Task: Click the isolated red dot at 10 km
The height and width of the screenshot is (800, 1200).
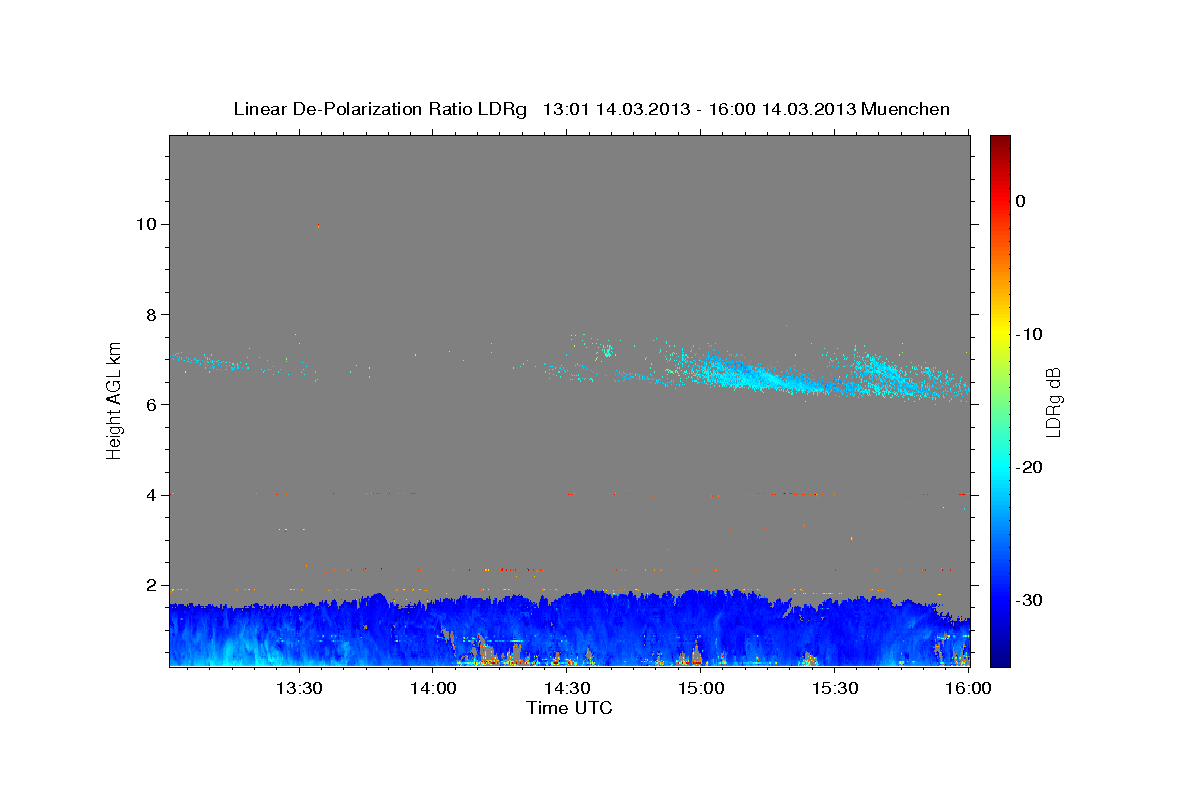Action: 318,225
